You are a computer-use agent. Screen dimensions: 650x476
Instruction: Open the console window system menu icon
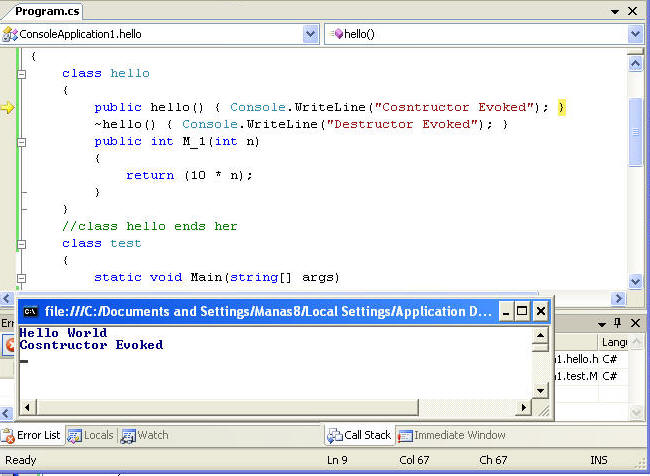[30, 312]
